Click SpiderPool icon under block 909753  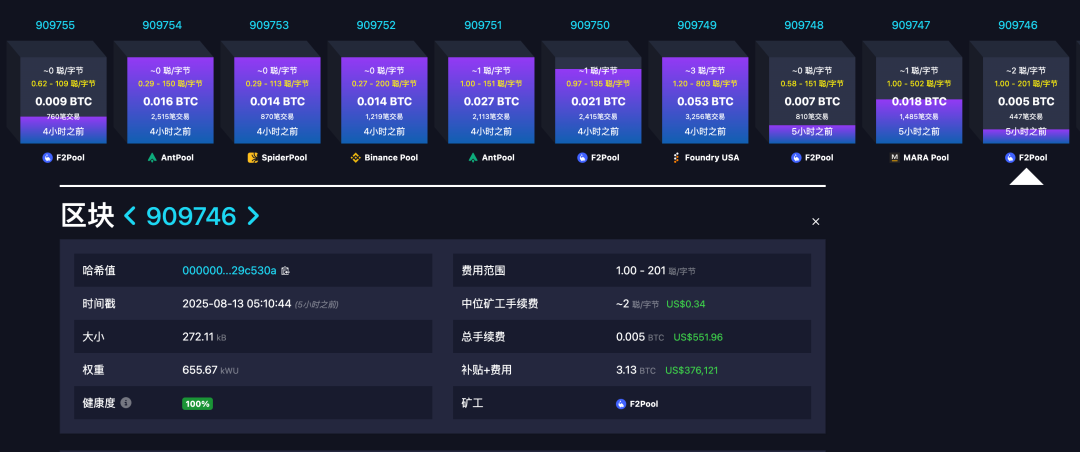(x=253, y=158)
